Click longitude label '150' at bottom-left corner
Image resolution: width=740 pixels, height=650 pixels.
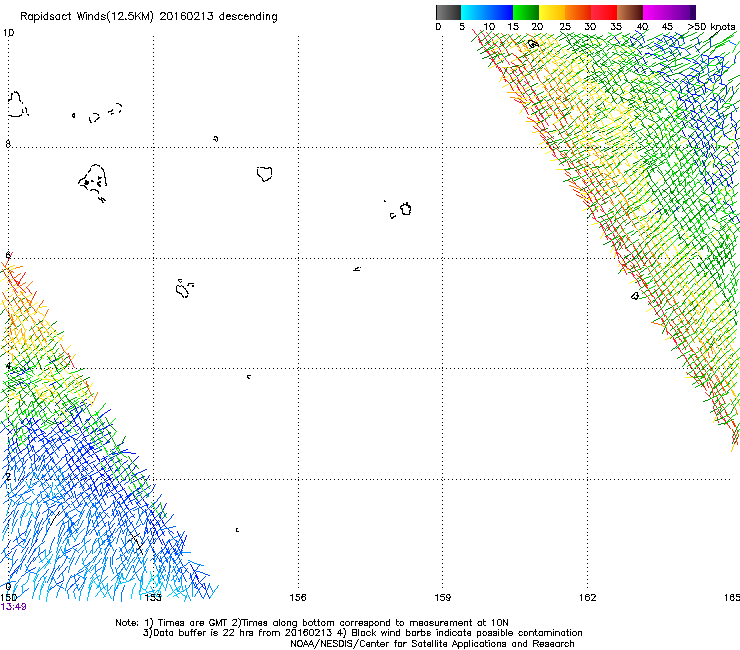pyautogui.click(x=8, y=598)
